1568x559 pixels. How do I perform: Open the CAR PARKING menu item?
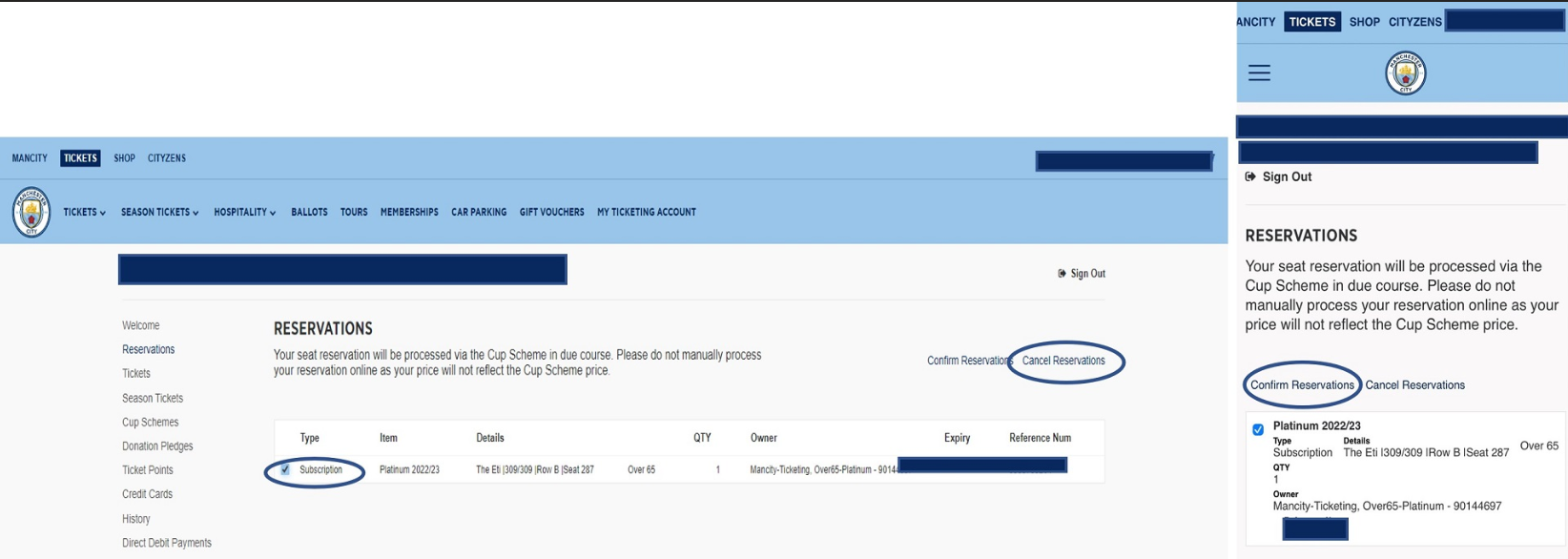click(479, 213)
